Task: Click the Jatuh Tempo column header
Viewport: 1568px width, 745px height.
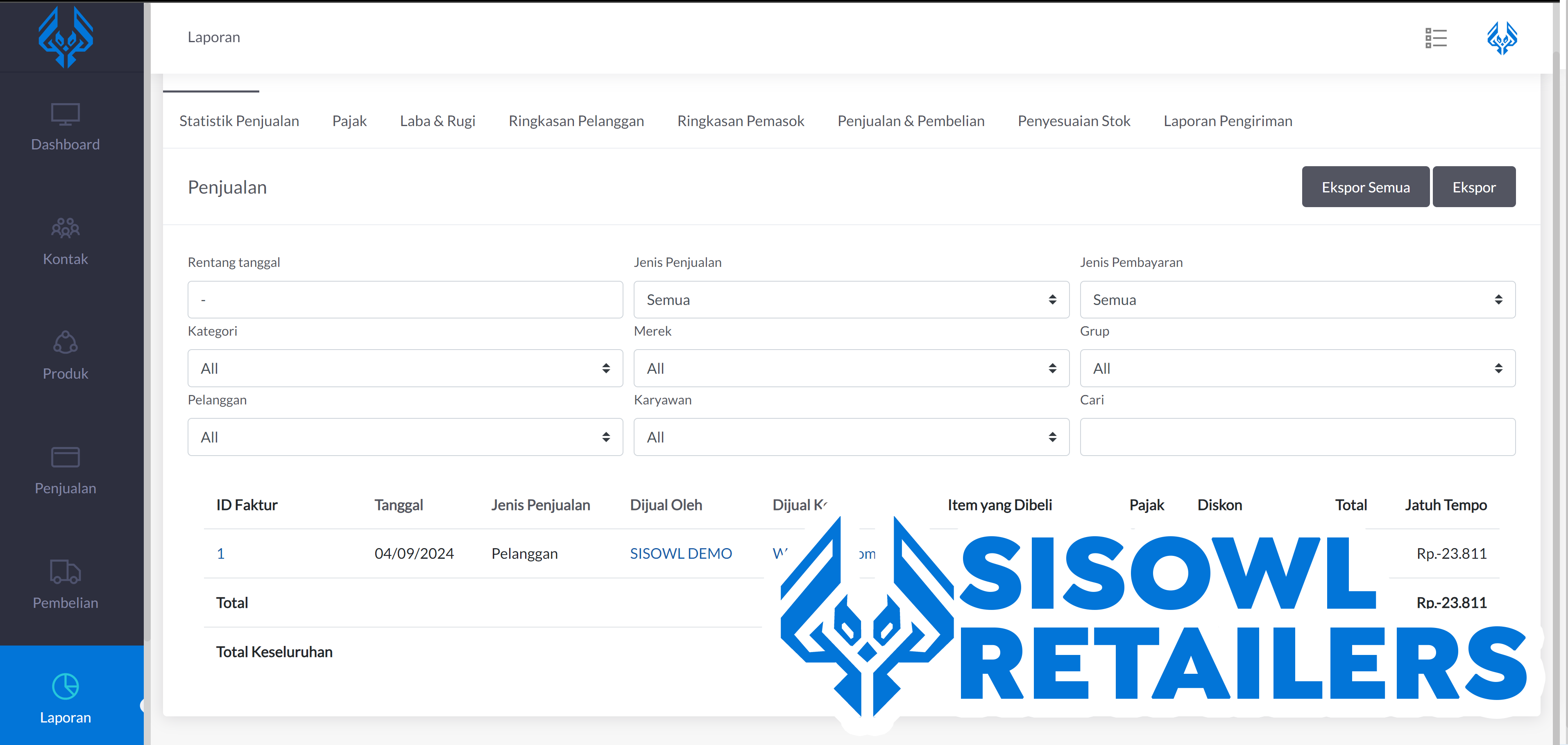Action: (x=1446, y=505)
